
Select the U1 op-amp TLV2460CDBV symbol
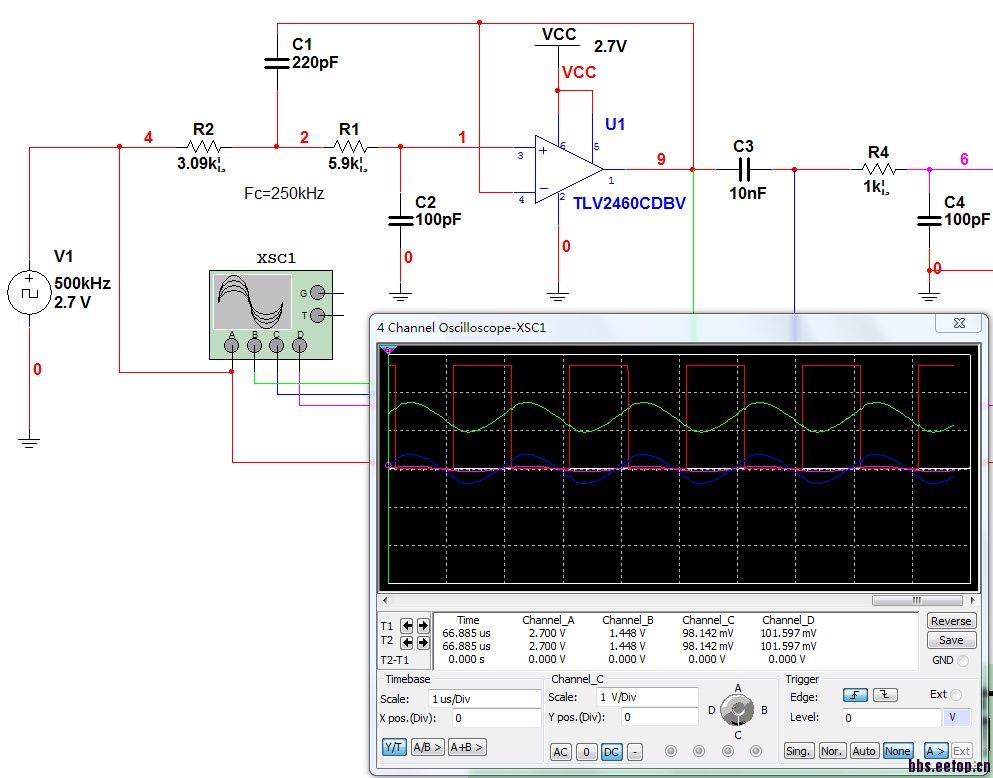pos(568,169)
